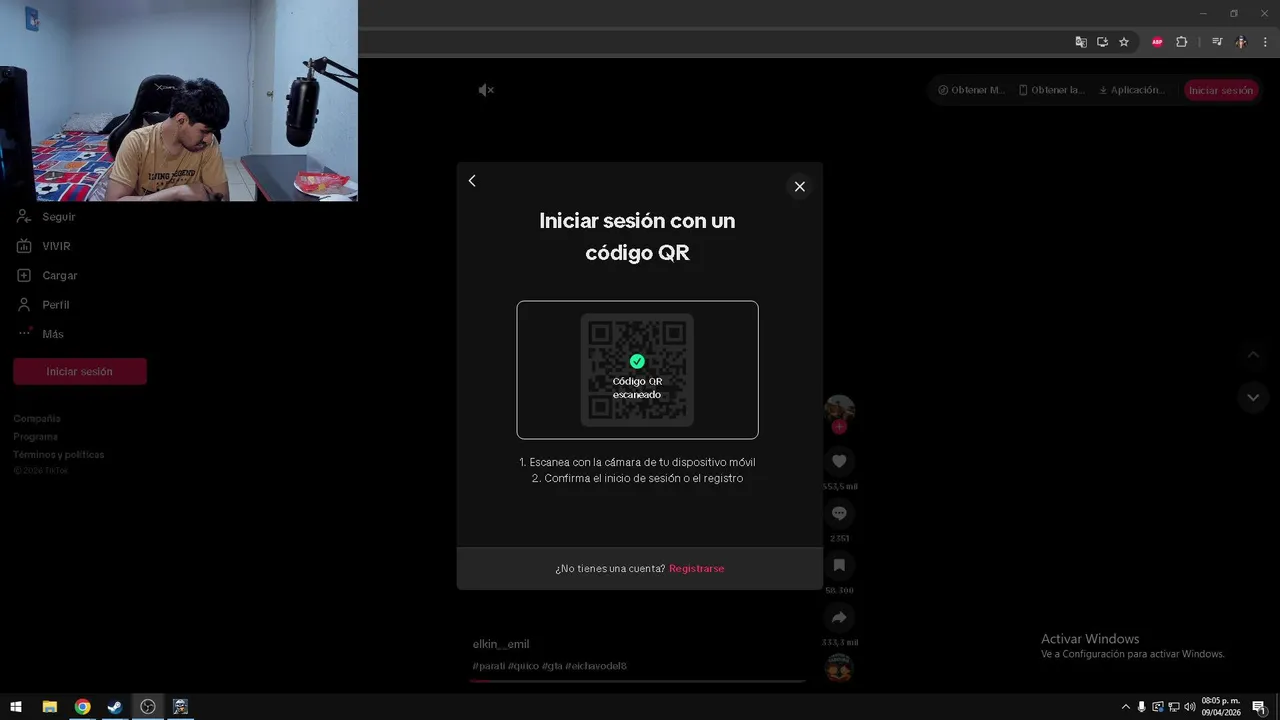
Task: Click the #parati hashtag
Action: pyautogui.click(x=489, y=666)
